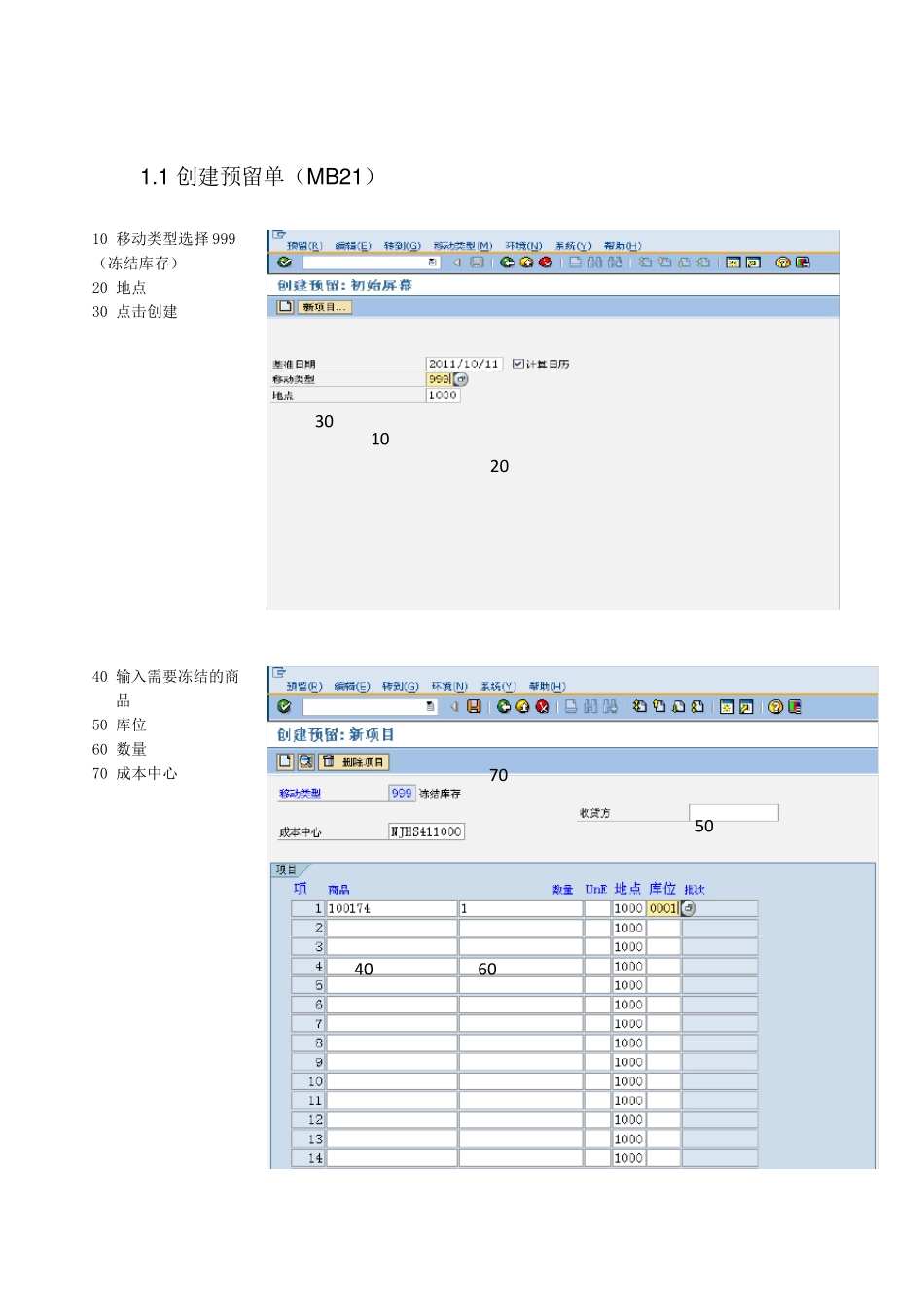The image size is (924, 1307).
Task: Click 数量 cell in row 1 containing 1
Action: 520,908
